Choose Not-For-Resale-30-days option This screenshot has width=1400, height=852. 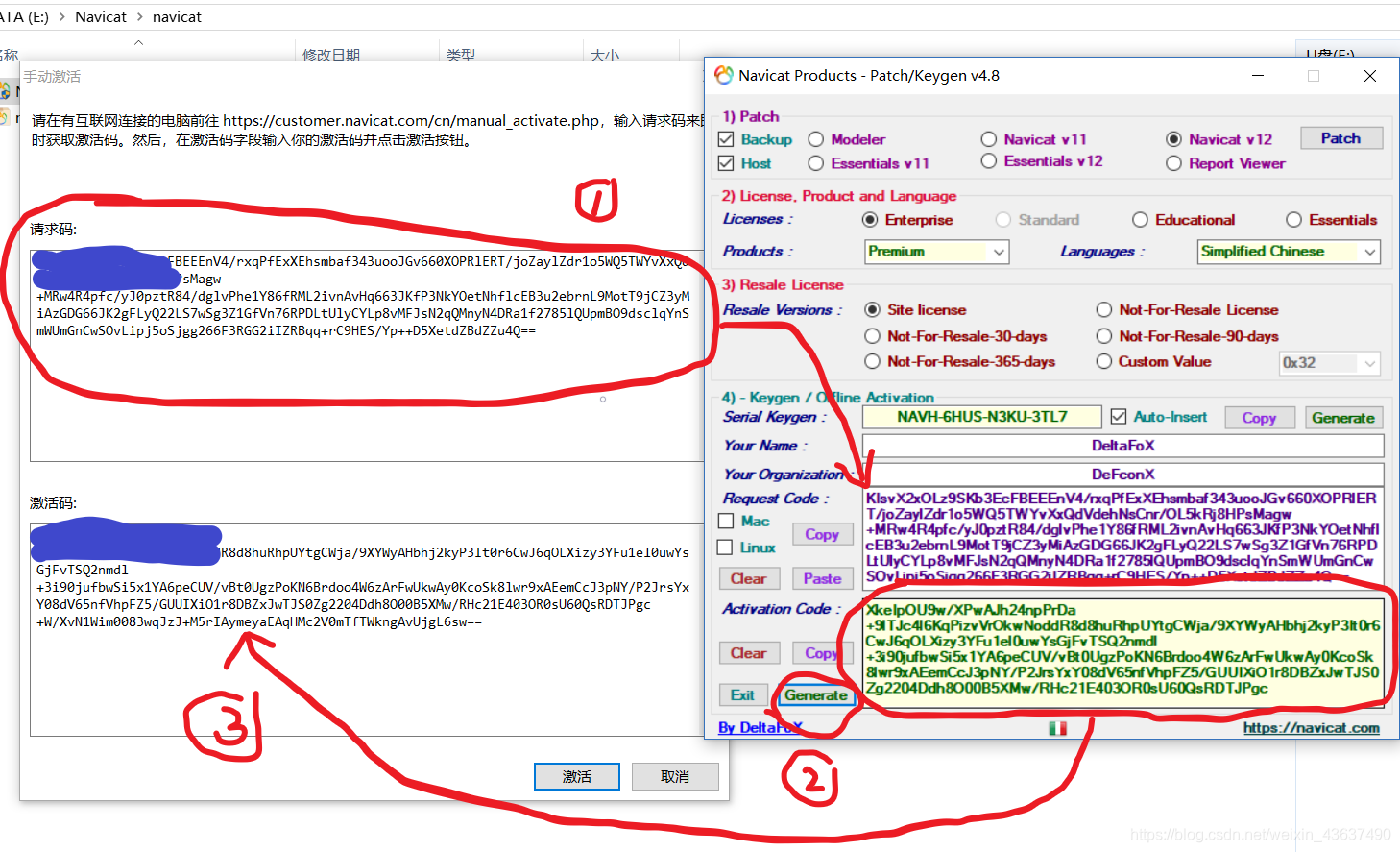coord(872,336)
